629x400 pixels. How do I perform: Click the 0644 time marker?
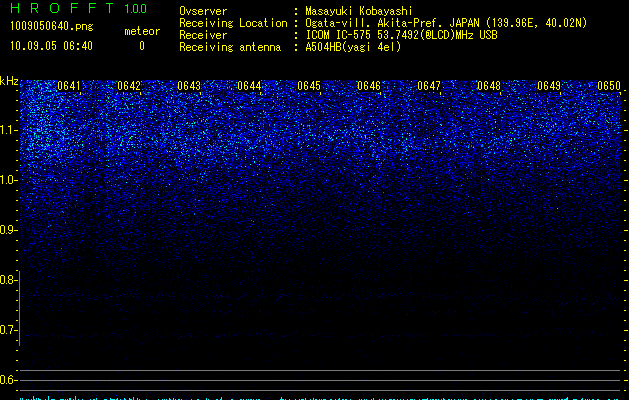(249, 86)
